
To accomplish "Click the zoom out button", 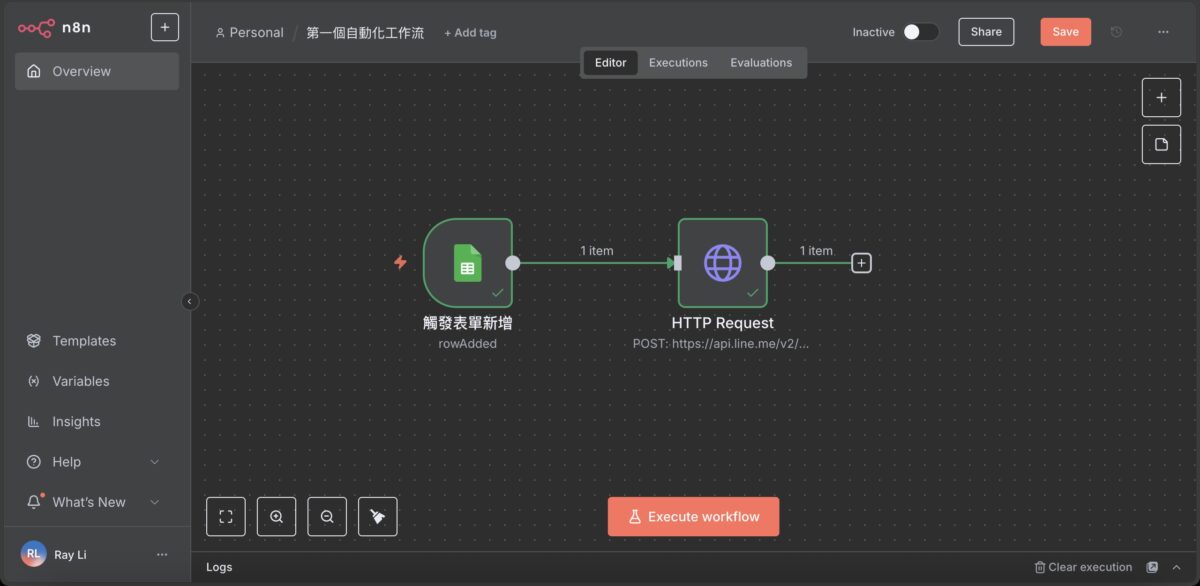I will click(x=327, y=517).
